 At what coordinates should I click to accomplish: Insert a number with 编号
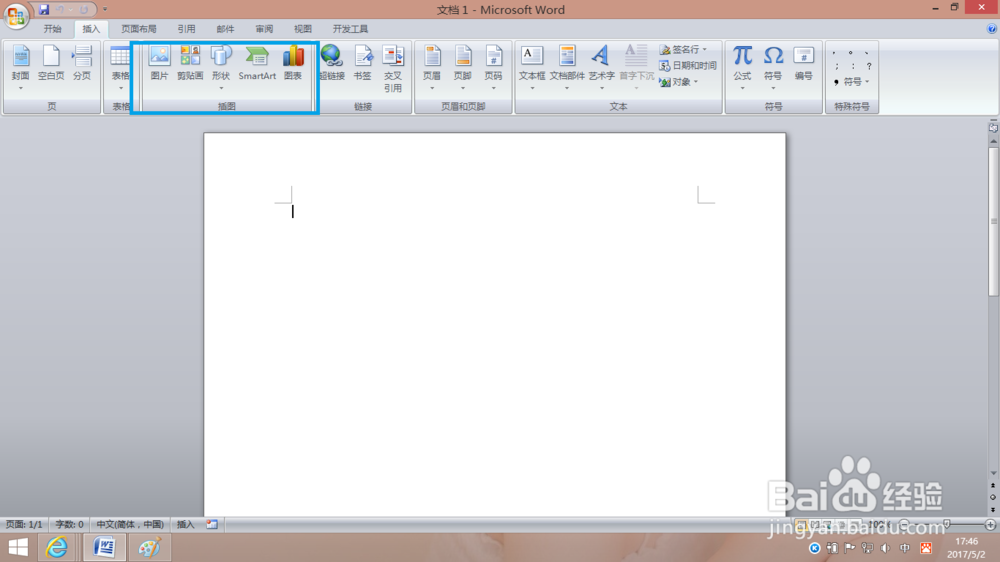point(804,64)
